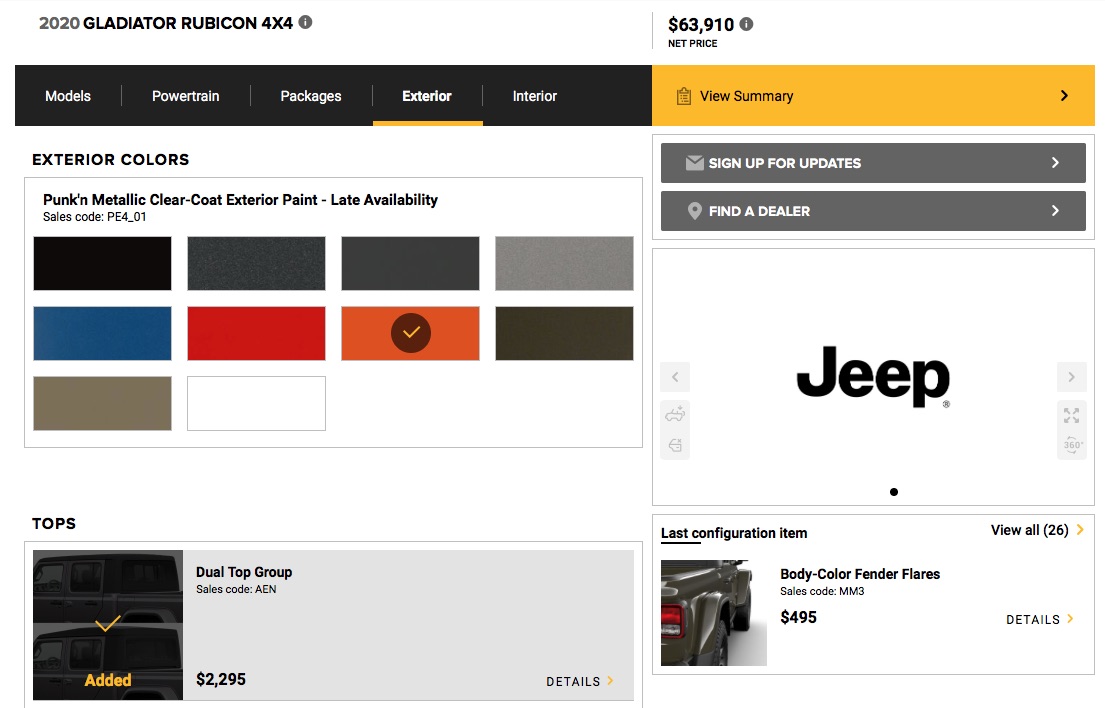Image resolution: width=1105 pixels, height=708 pixels.
Task: Click Body-Color Fender Flares thumbnail image
Action: (x=714, y=613)
